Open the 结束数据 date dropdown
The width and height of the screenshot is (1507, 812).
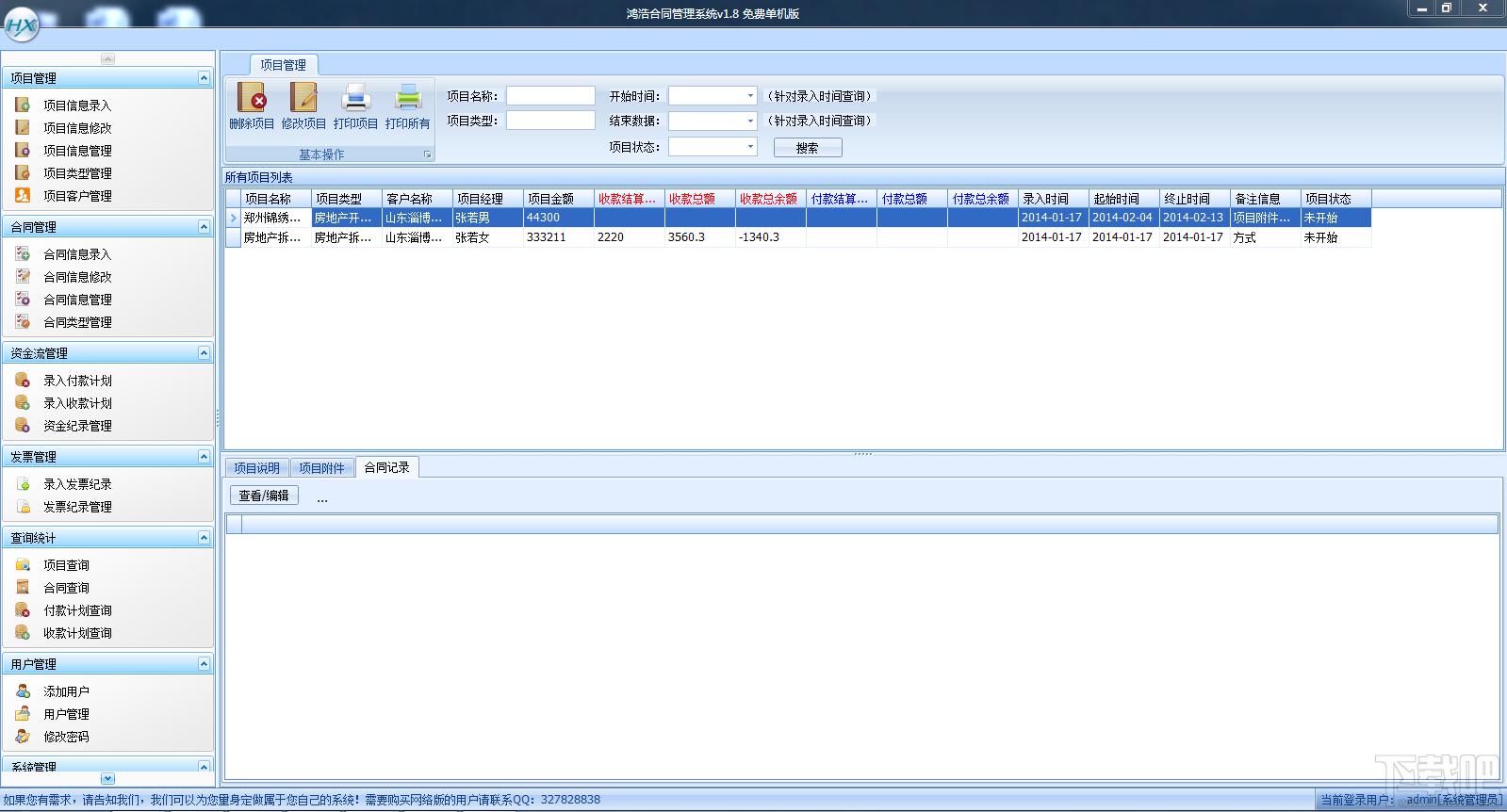pyautogui.click(x=750, y=121)
